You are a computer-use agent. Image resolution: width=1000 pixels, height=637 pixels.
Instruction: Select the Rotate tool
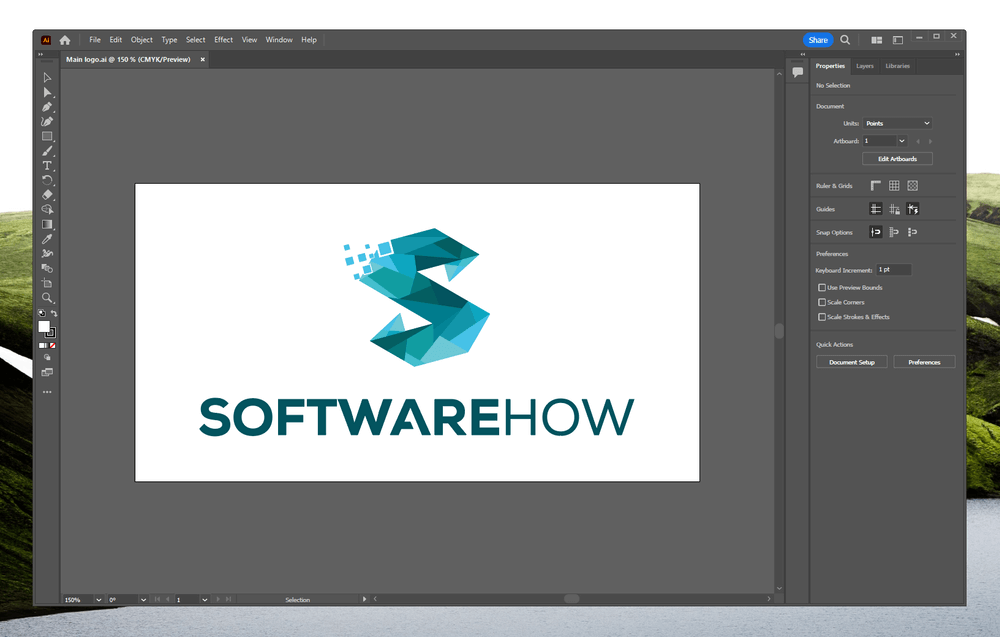tap(47, 180)
